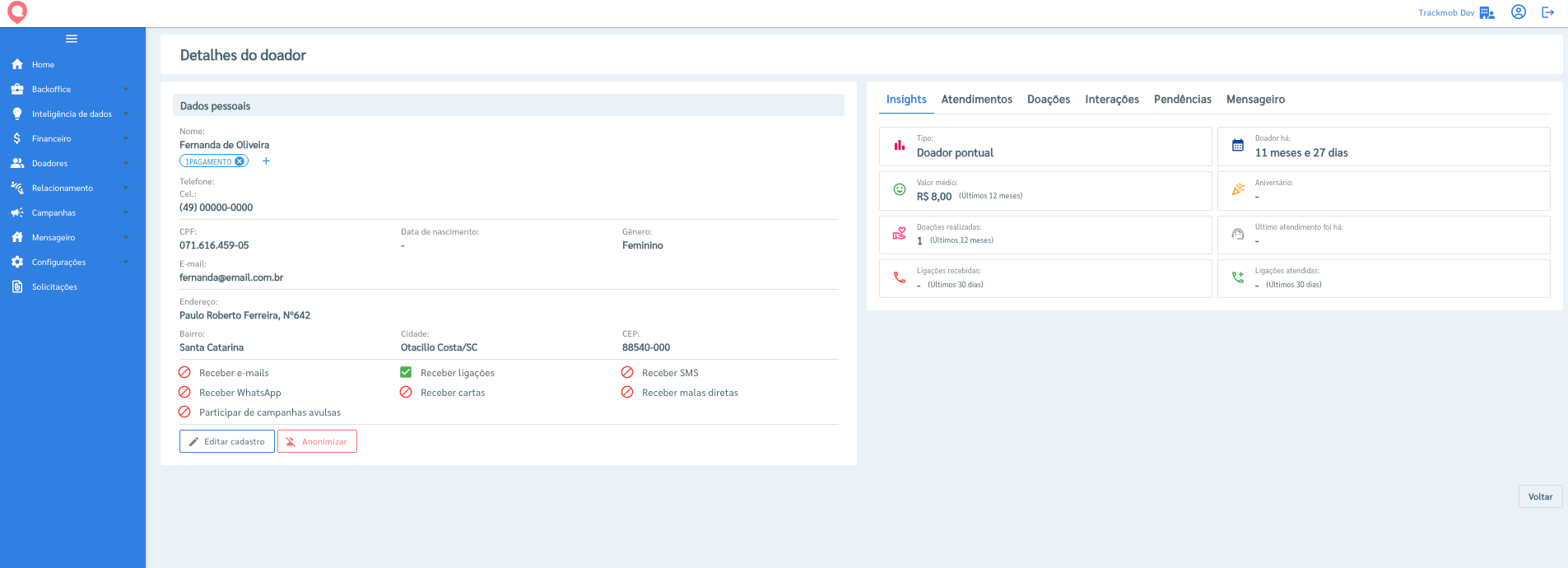Open the Mensageiro tab in donor panel
The image size is (1568, 568).
pyautogui.click(x=1255, y=99)
